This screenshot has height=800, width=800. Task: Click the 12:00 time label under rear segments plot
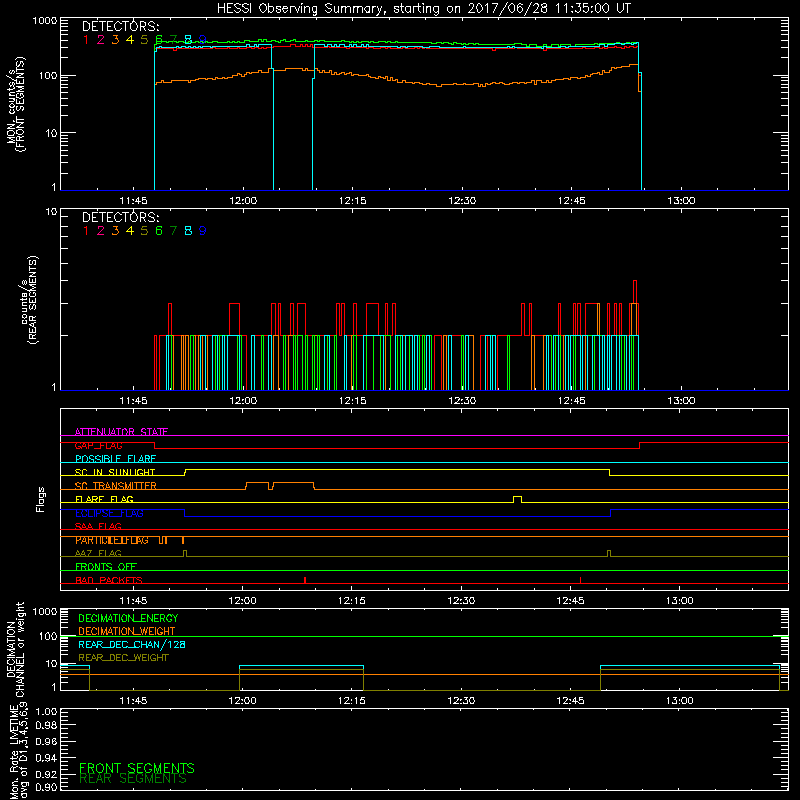point(243,401)
